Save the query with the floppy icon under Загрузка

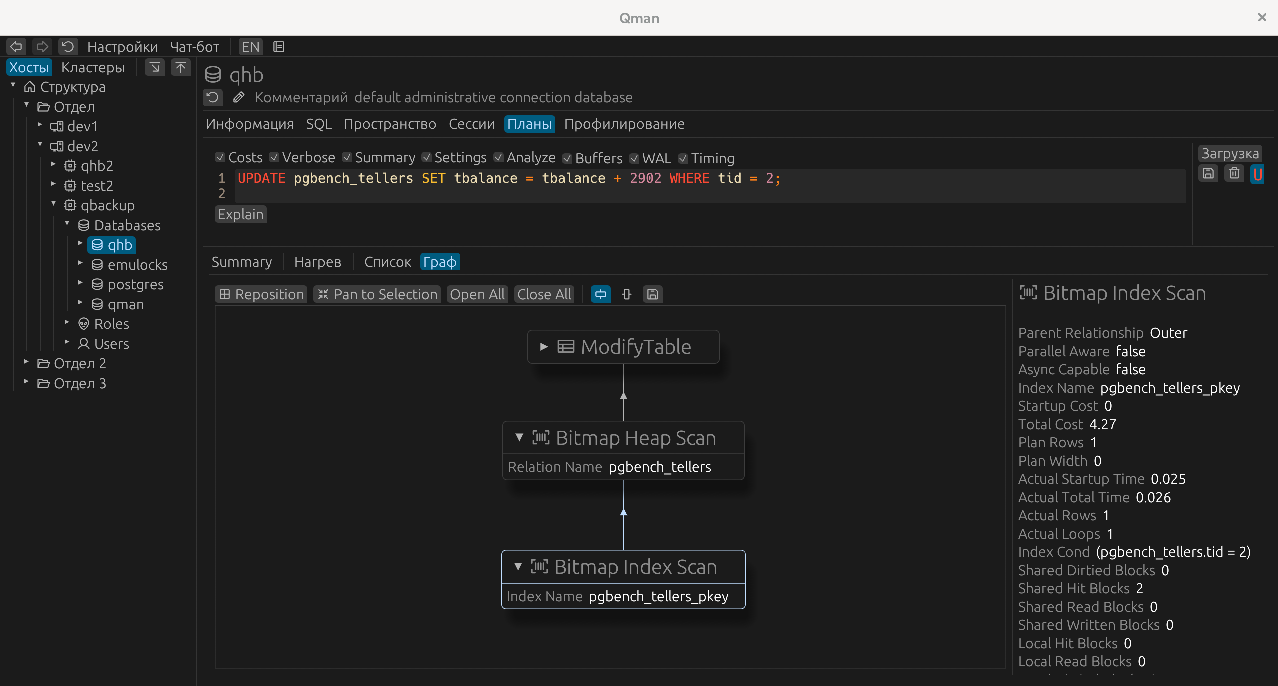coord(1208,174)
